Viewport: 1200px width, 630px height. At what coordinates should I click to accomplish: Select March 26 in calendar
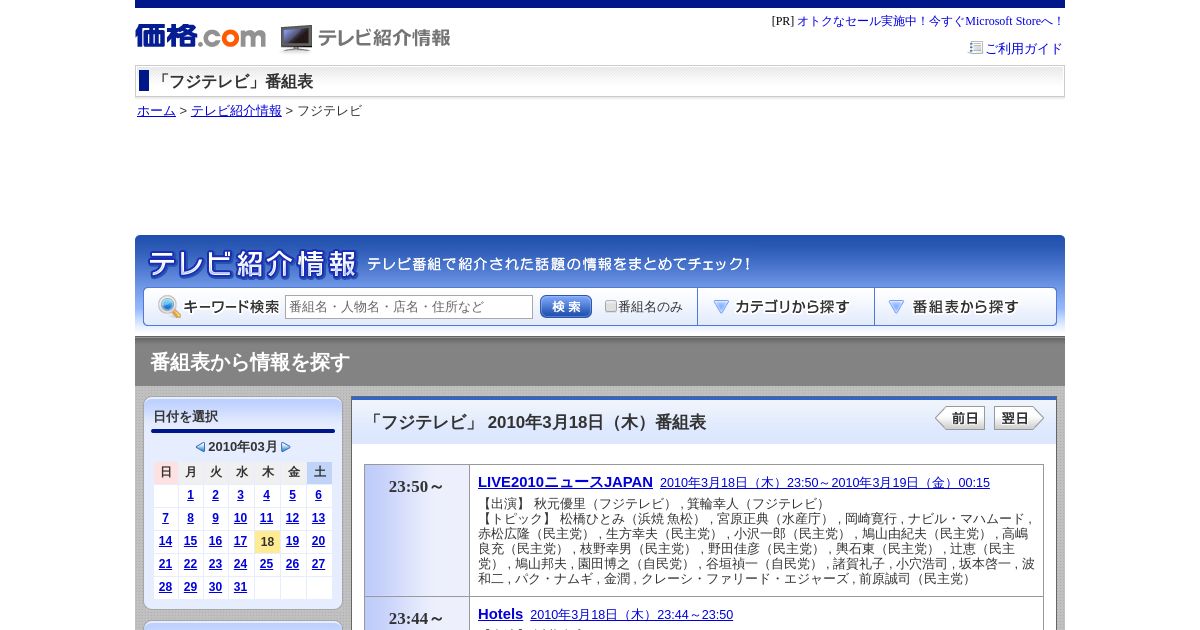[292, 564]
